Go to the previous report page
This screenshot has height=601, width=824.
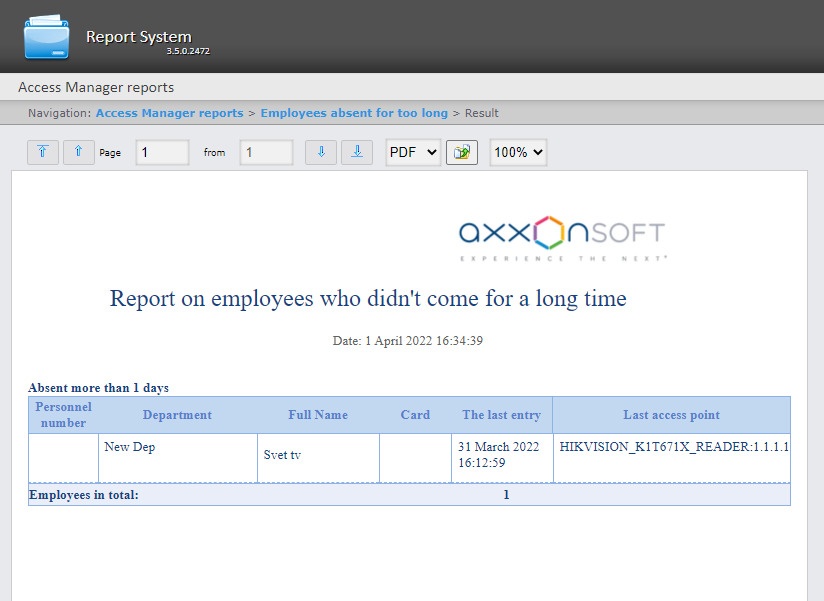pos(79,152)
